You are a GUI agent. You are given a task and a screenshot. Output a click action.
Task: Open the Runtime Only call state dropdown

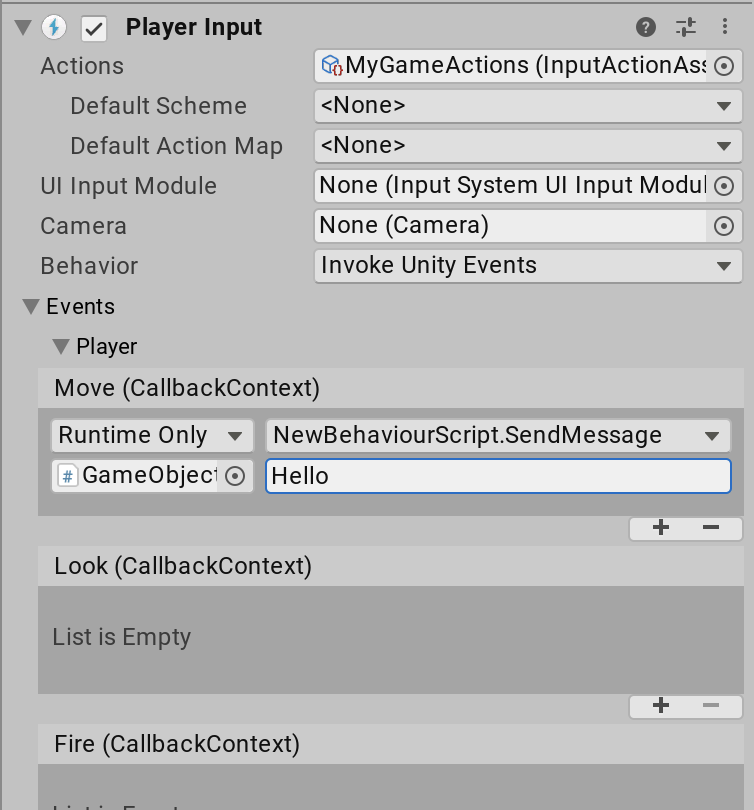click(151, 436)
